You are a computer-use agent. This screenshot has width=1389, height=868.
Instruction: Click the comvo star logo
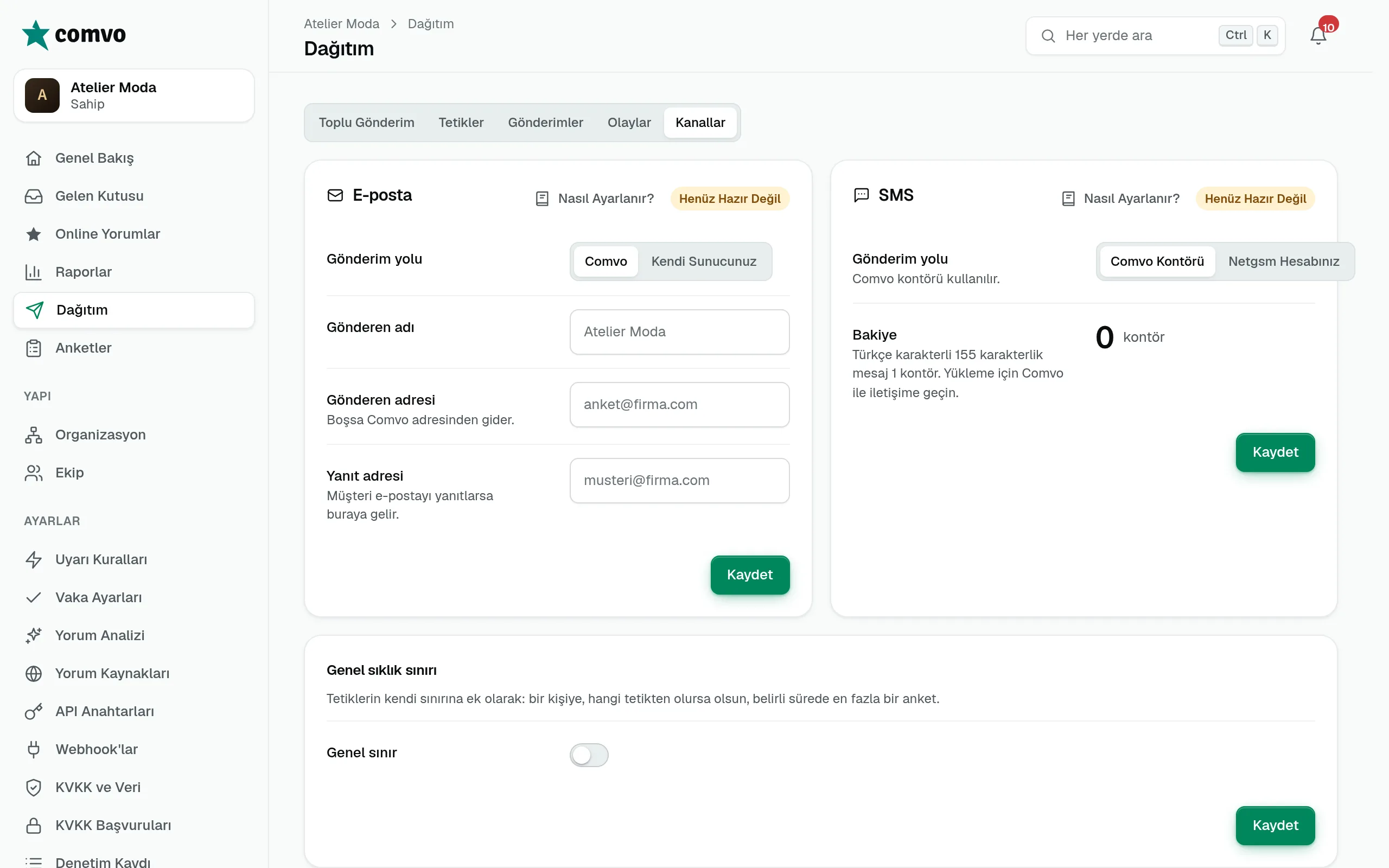click(36, 35)
